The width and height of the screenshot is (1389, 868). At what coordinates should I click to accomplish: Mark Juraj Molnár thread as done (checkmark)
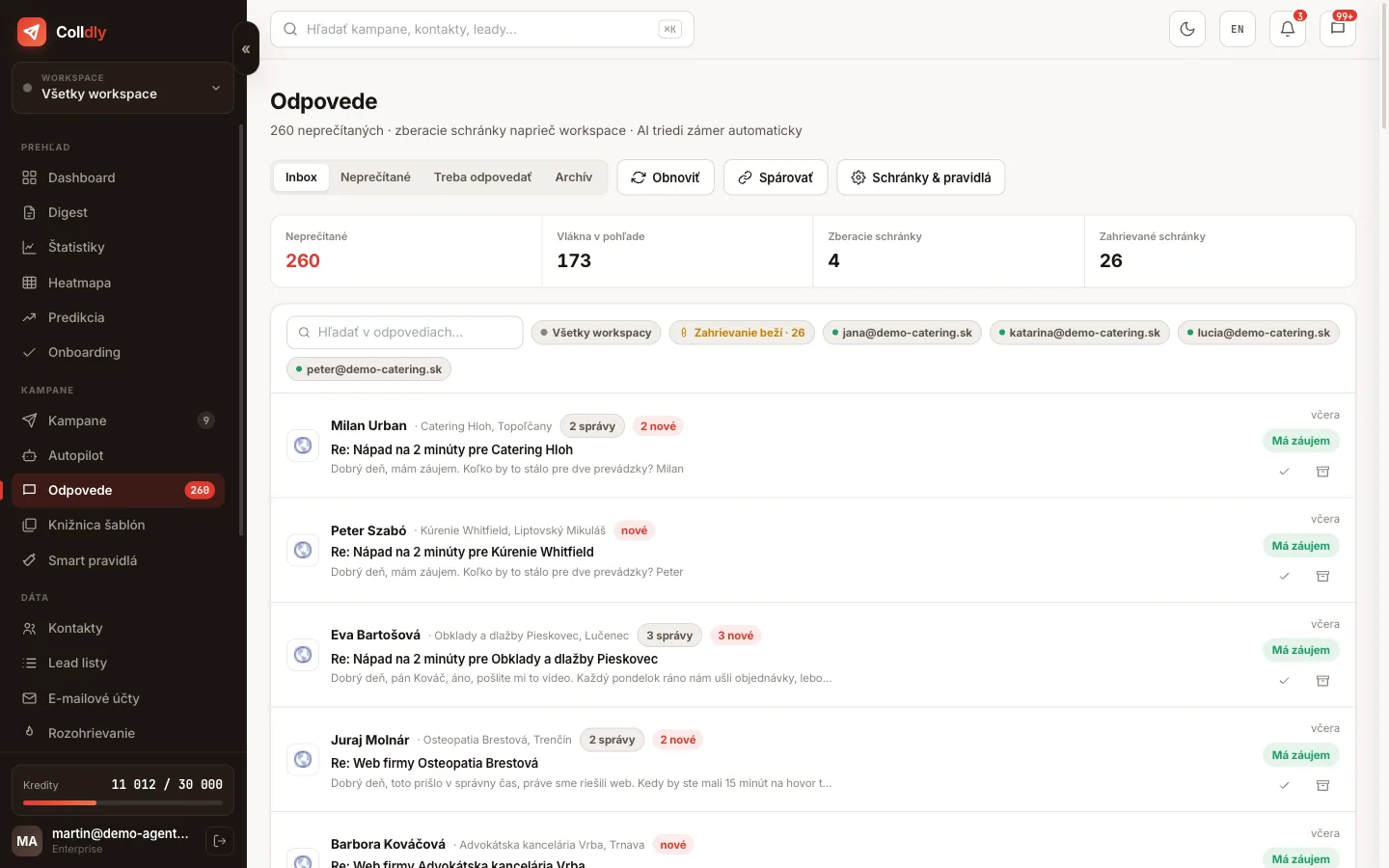click(1284, 785)
